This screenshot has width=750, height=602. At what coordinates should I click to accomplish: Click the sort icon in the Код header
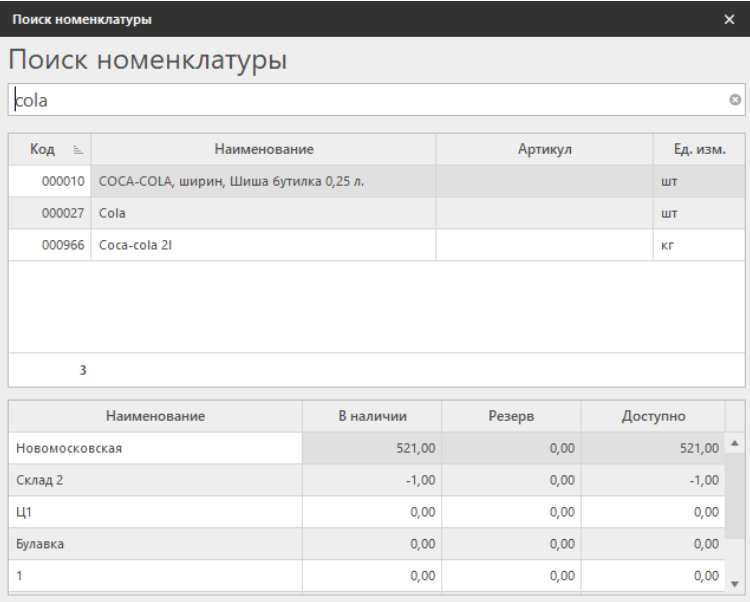tap(77, 150)
